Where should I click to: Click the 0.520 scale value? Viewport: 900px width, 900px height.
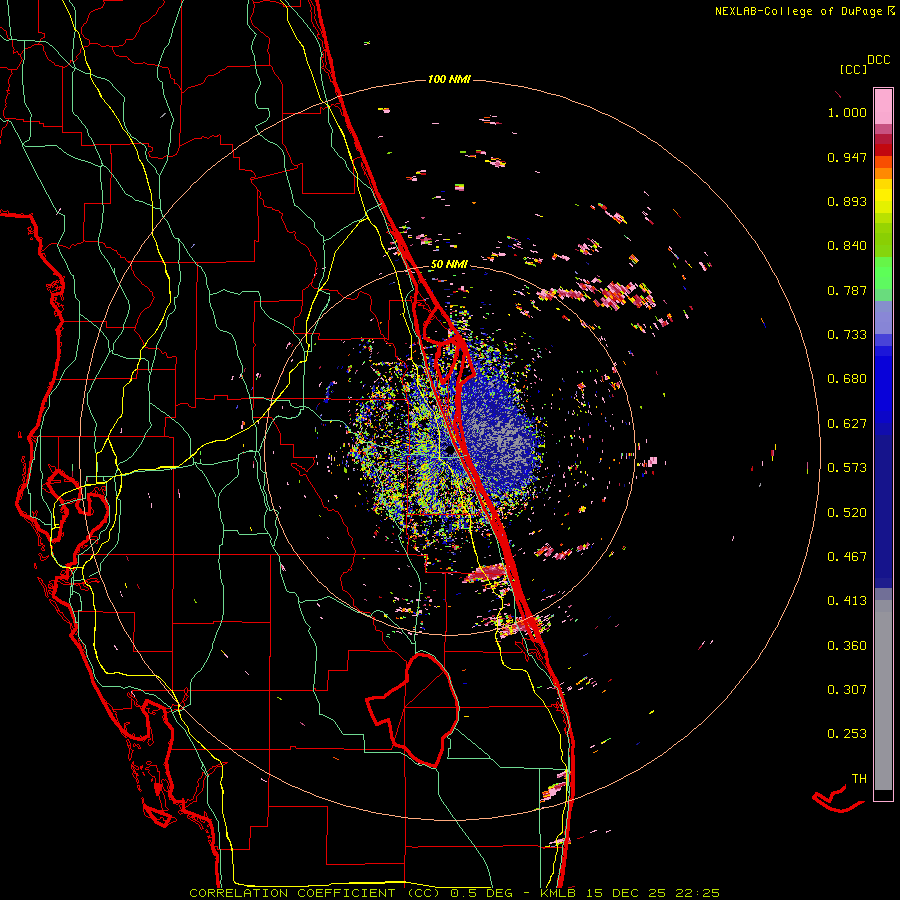847,513
